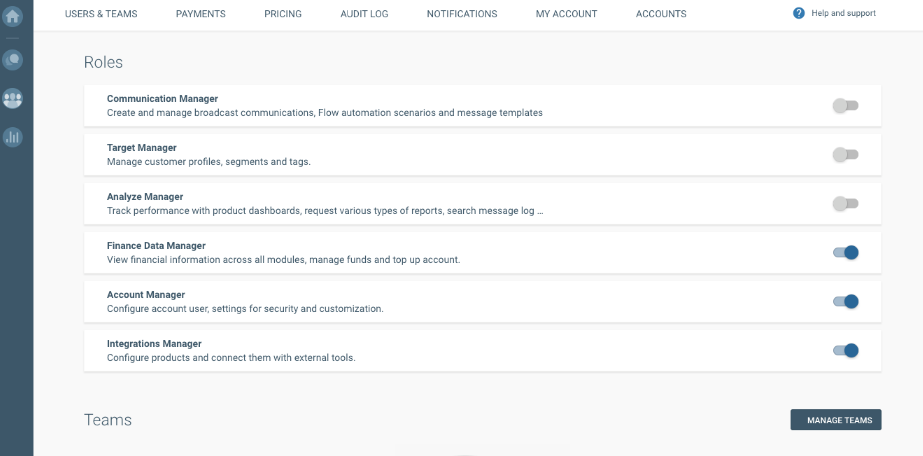Click the Help and support question icon
Viewport: 923px width, 456px height.
click(798, 13)
